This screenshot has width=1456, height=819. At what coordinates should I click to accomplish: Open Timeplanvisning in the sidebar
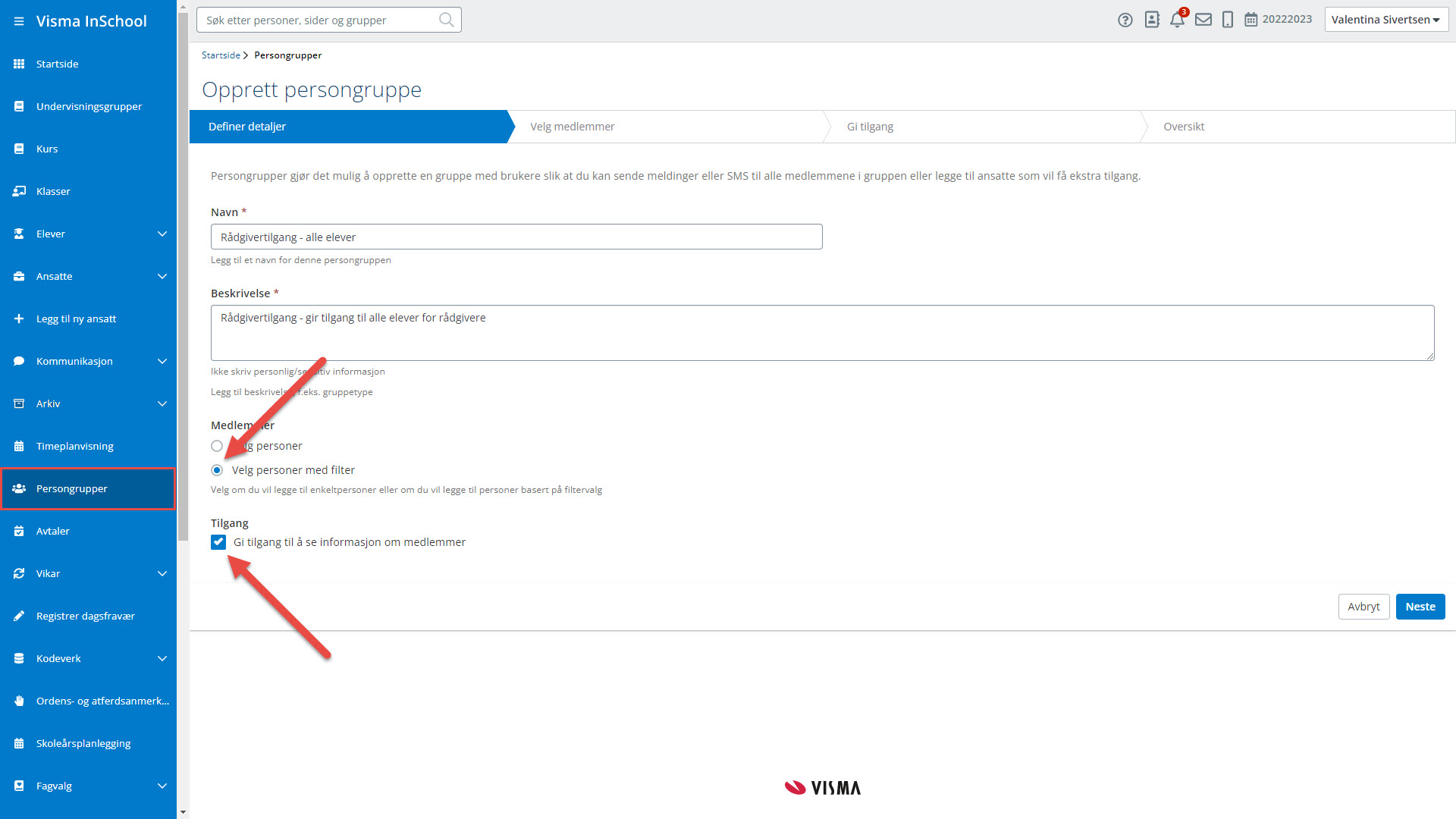coord(88,446)
